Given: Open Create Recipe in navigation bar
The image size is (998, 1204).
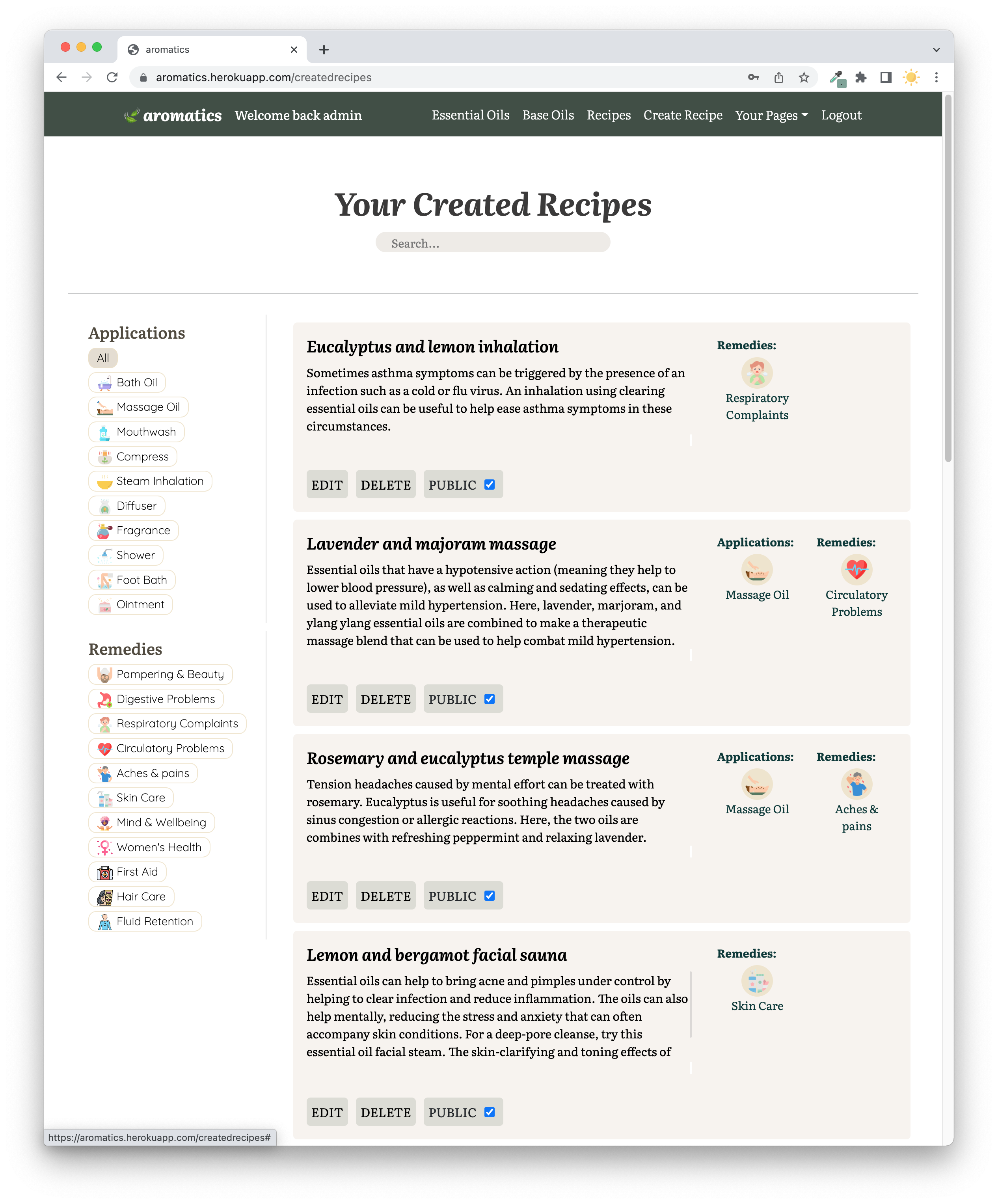Looking at the screenshot, I should click(682, 115).
